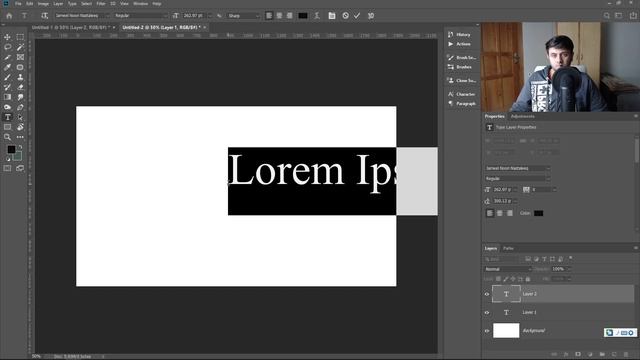Image resolution: width=640 pixels, height=360 pixels.
Task: Switch to the Adjustments tab
Action: 522,116
